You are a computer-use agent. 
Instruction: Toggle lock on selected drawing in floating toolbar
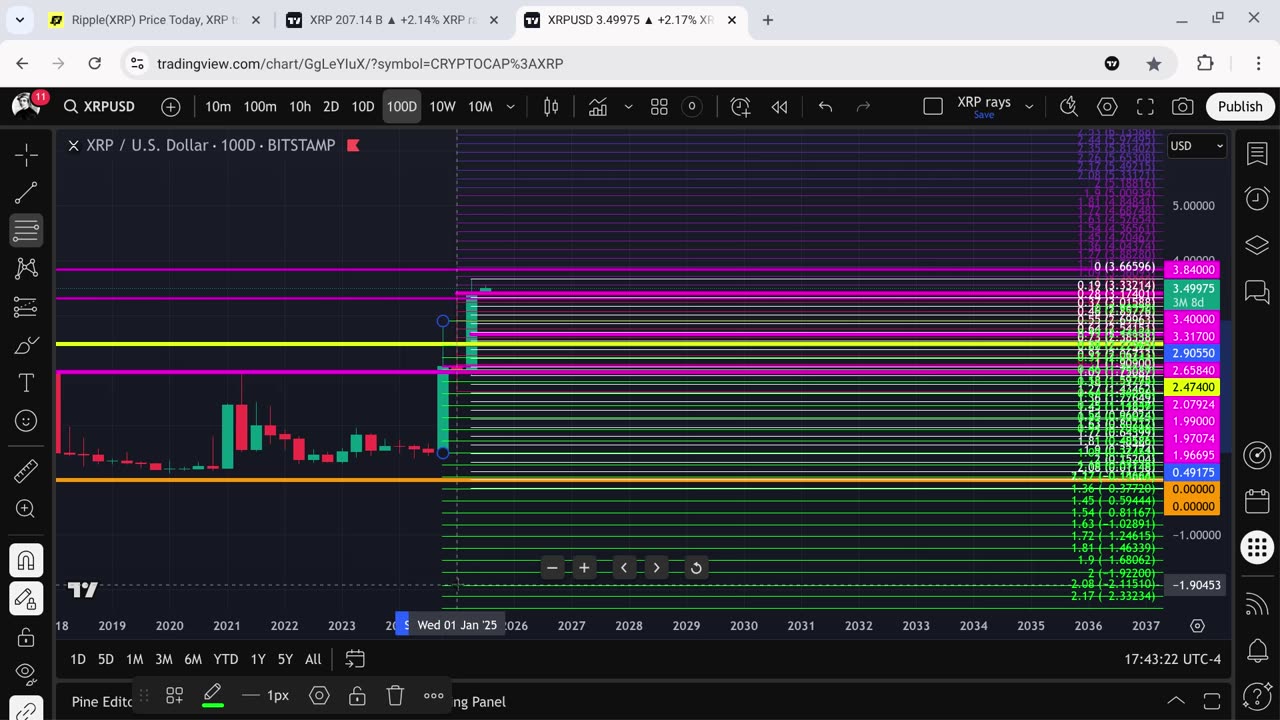point(357,695)
